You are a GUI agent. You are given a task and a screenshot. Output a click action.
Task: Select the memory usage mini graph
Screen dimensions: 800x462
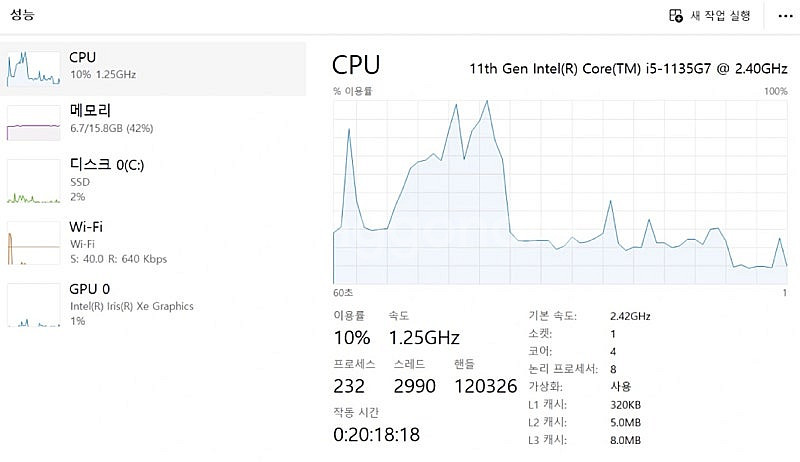click(33, 122)
